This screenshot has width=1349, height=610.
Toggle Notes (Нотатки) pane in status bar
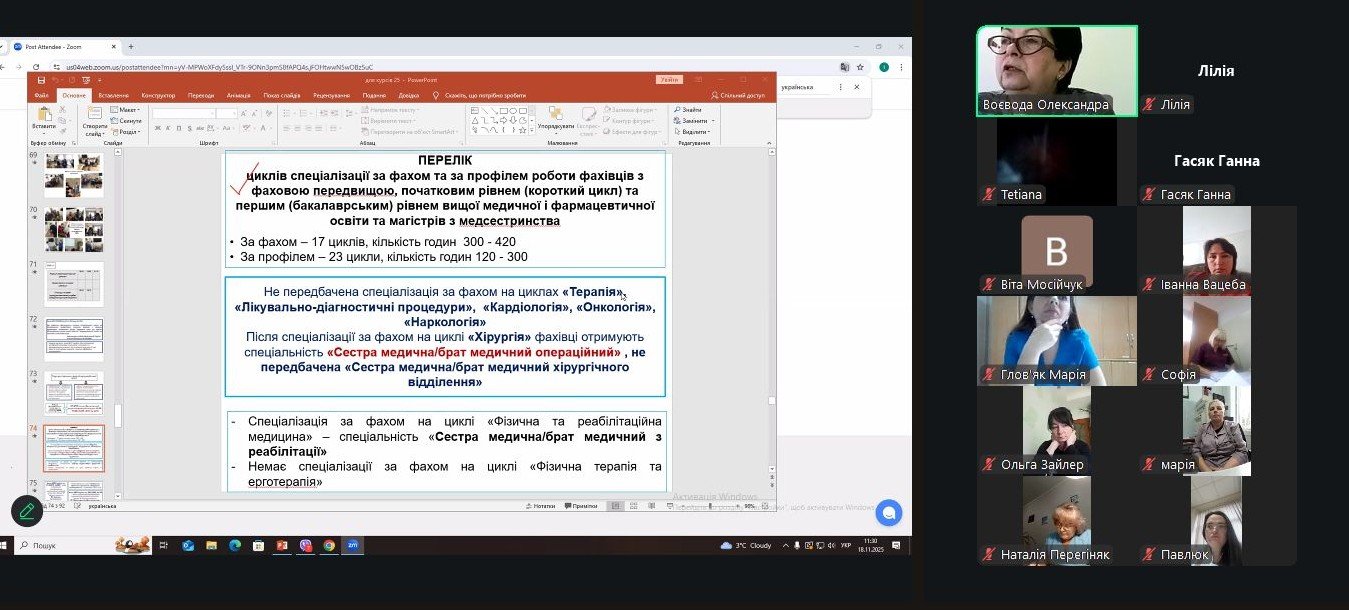(540, 506)
